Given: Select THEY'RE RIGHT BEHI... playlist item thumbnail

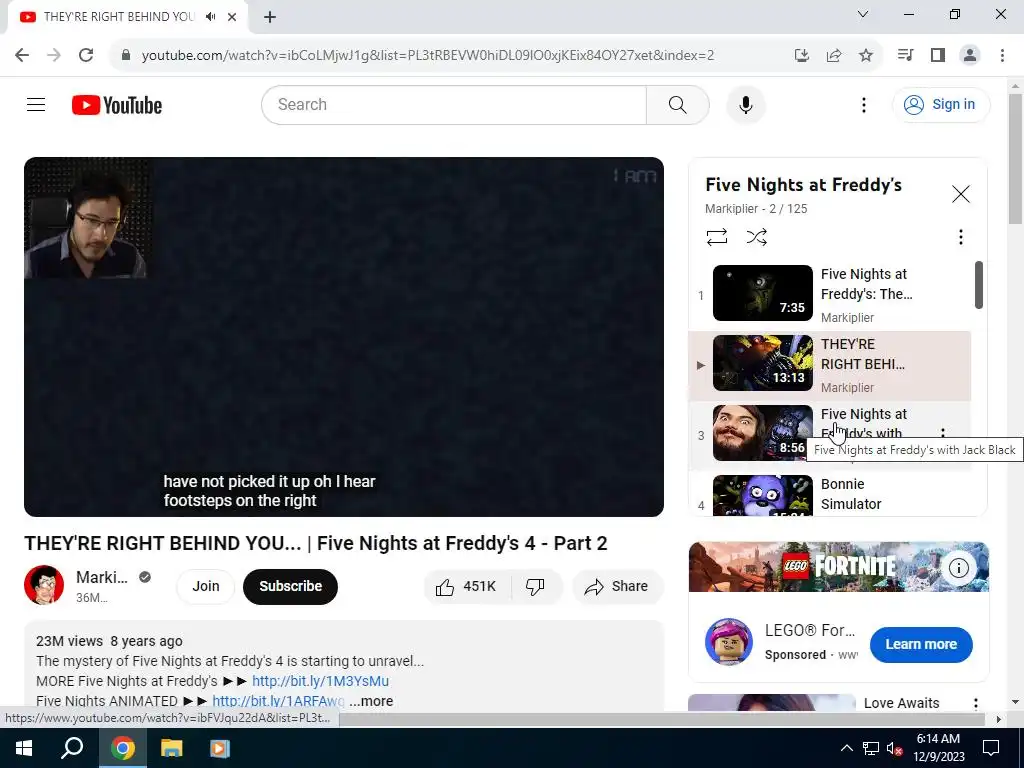Looking at the screenshot, I should pyautogui.click(x=762, y=363).
